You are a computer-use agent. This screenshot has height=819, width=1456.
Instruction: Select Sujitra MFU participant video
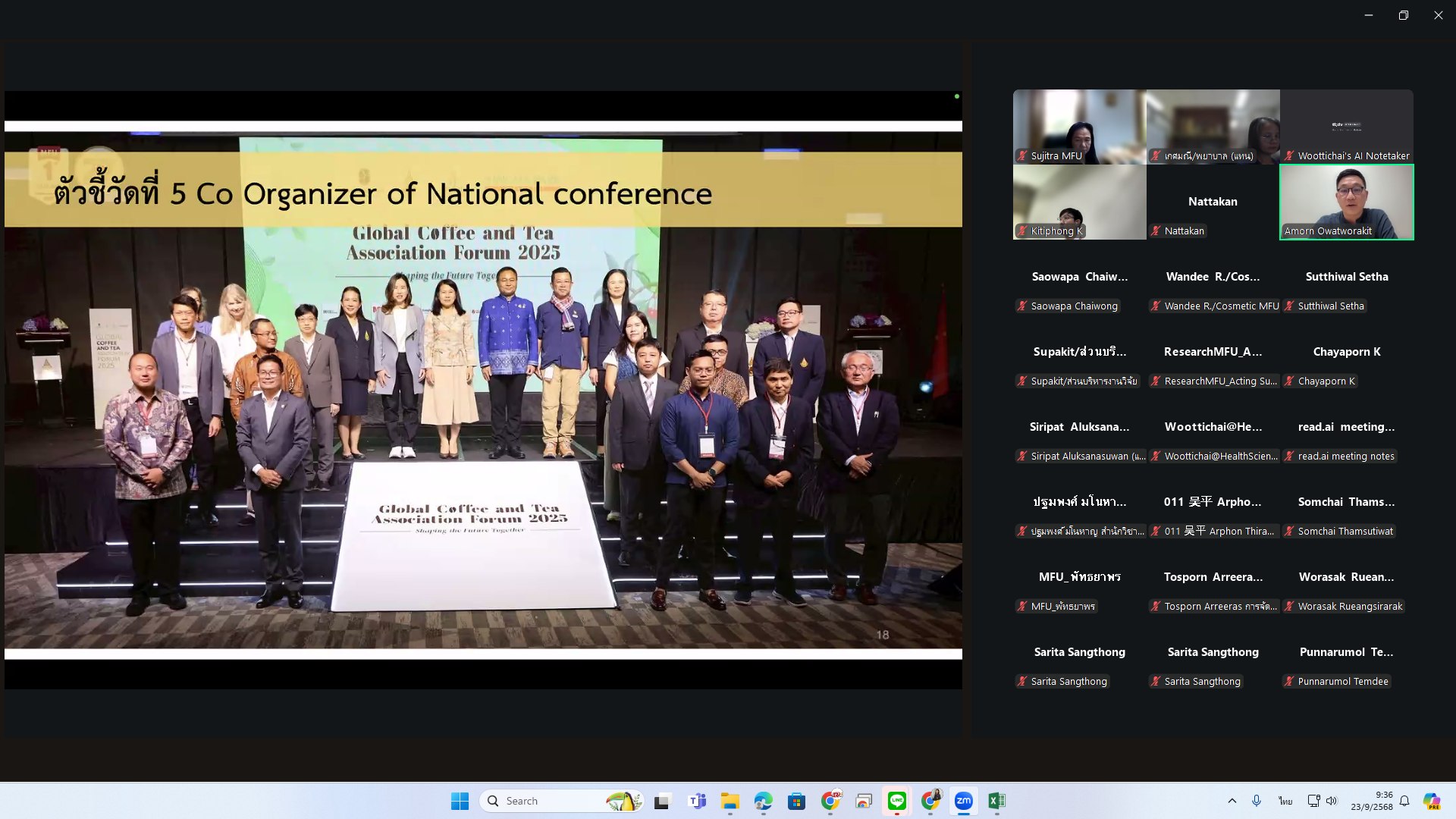tap(1079, 126)
